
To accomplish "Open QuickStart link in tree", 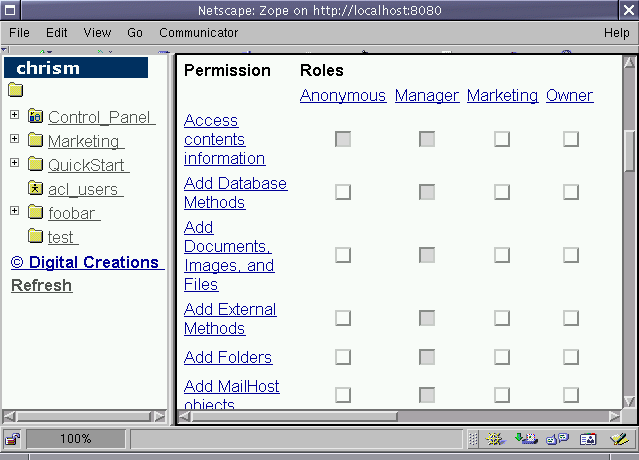I will (88, 165).
